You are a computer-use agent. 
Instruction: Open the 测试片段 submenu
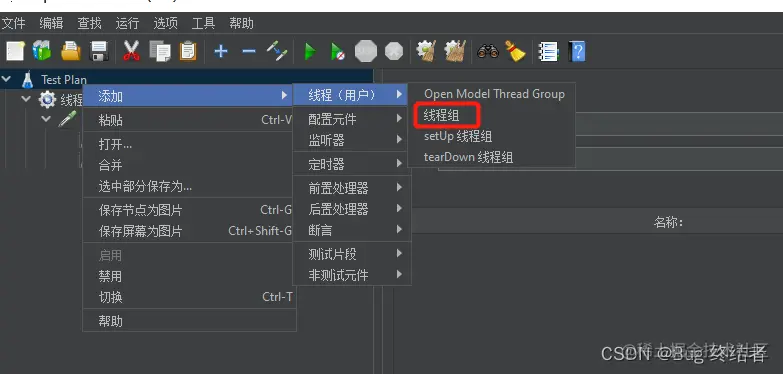pos(352,254)
